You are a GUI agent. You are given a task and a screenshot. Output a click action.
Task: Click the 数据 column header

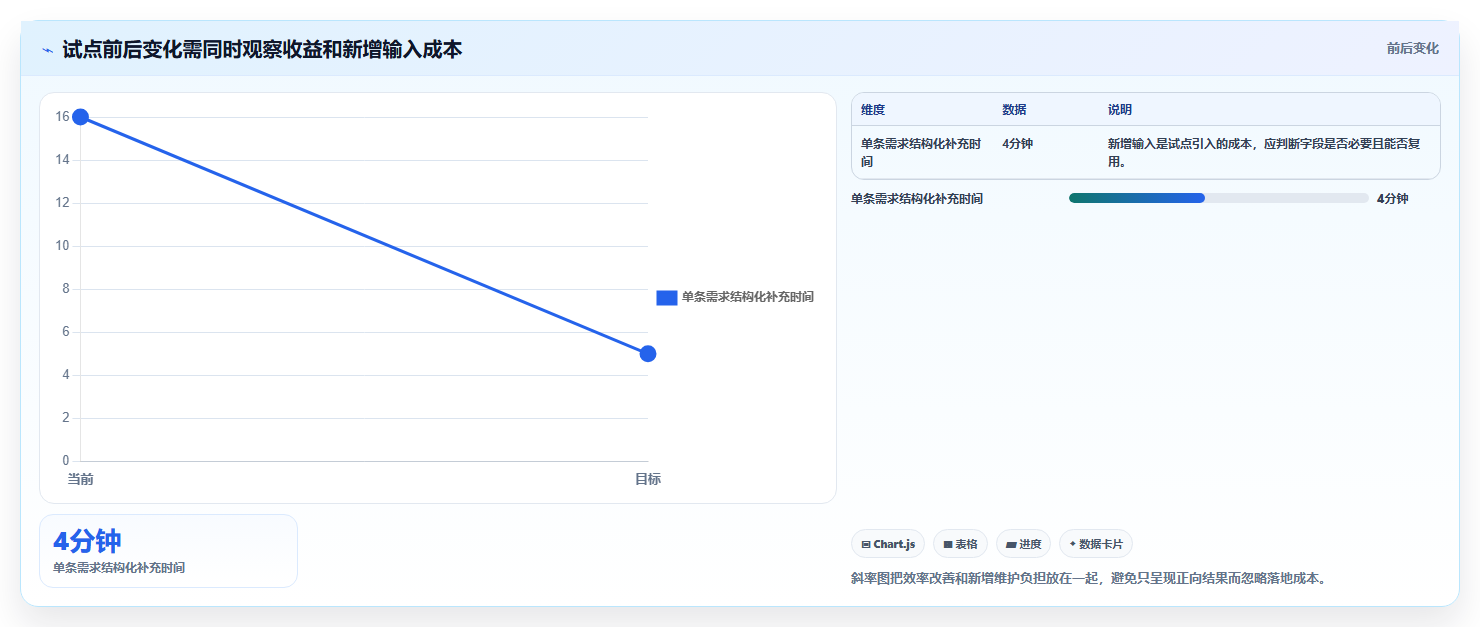[1014, 110]
